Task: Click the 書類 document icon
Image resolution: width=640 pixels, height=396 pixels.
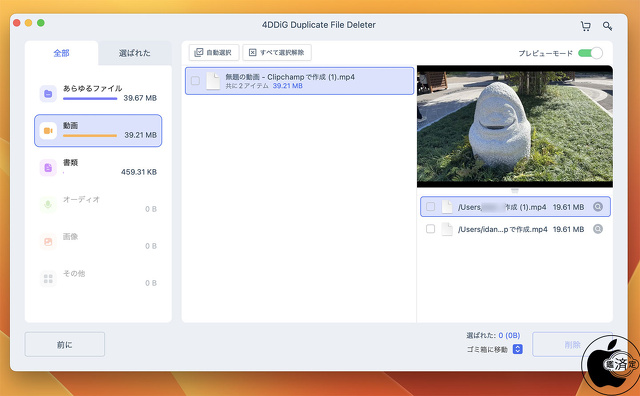Action: tap(48, 168)
